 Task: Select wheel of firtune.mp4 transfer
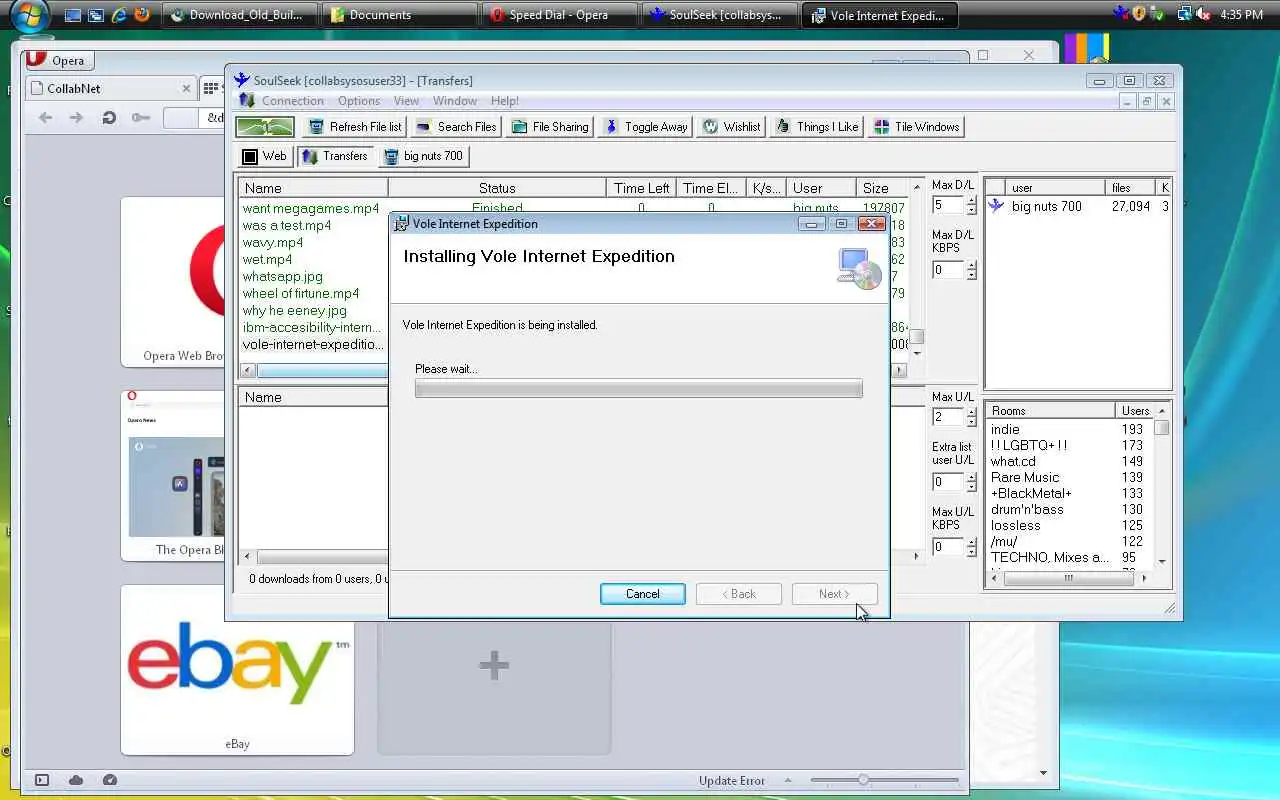300,294
